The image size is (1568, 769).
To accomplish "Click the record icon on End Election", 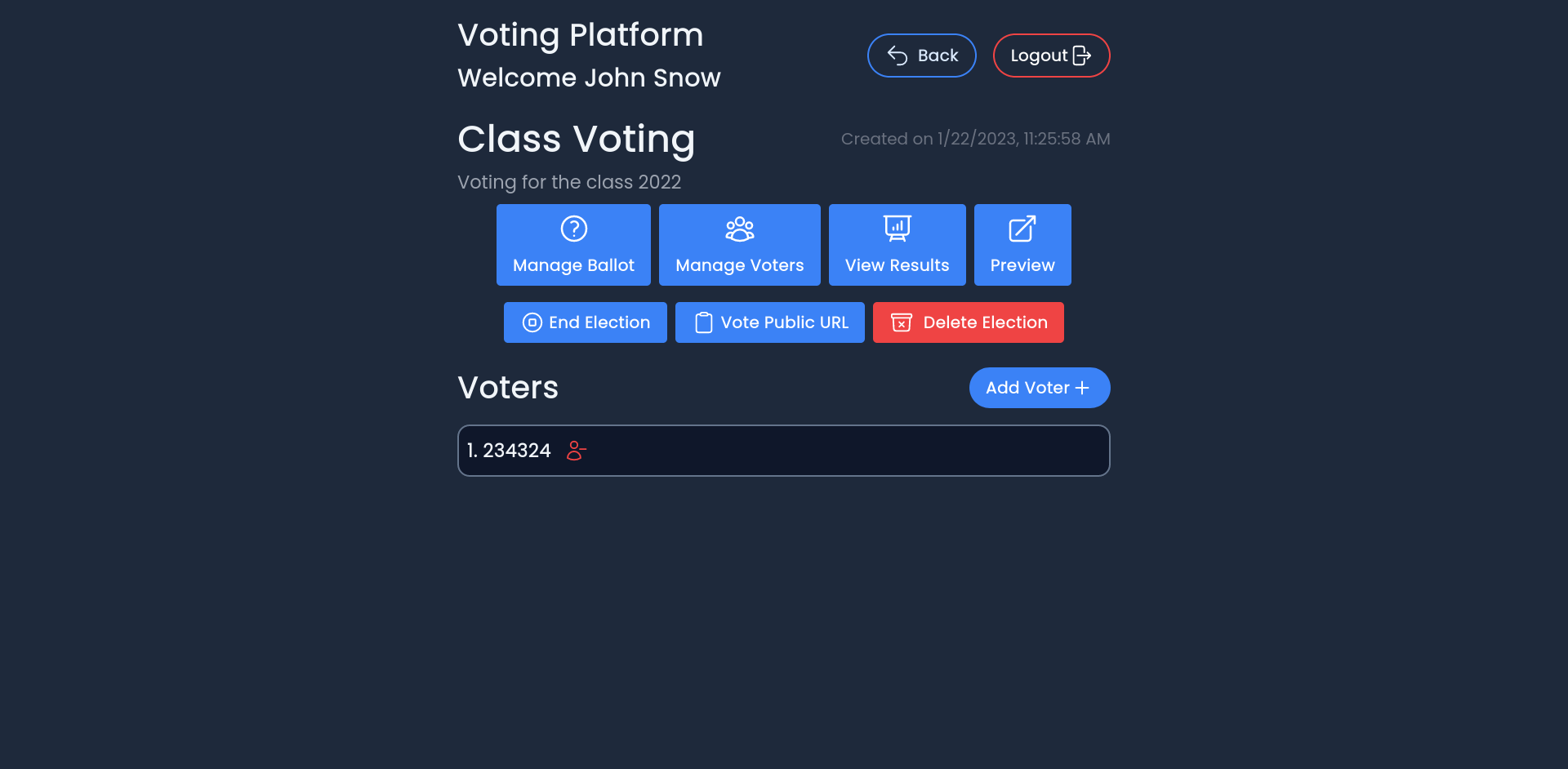I will (532, 322).
